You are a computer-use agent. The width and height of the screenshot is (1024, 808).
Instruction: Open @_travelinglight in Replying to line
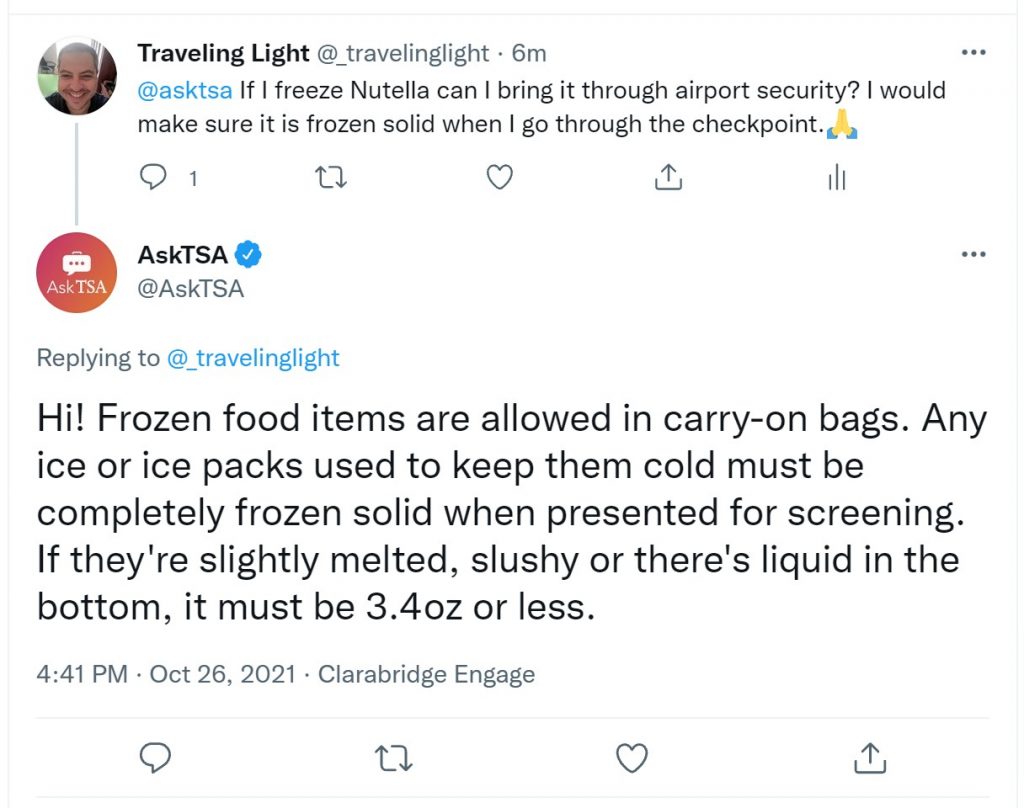(x=253, y=358)
